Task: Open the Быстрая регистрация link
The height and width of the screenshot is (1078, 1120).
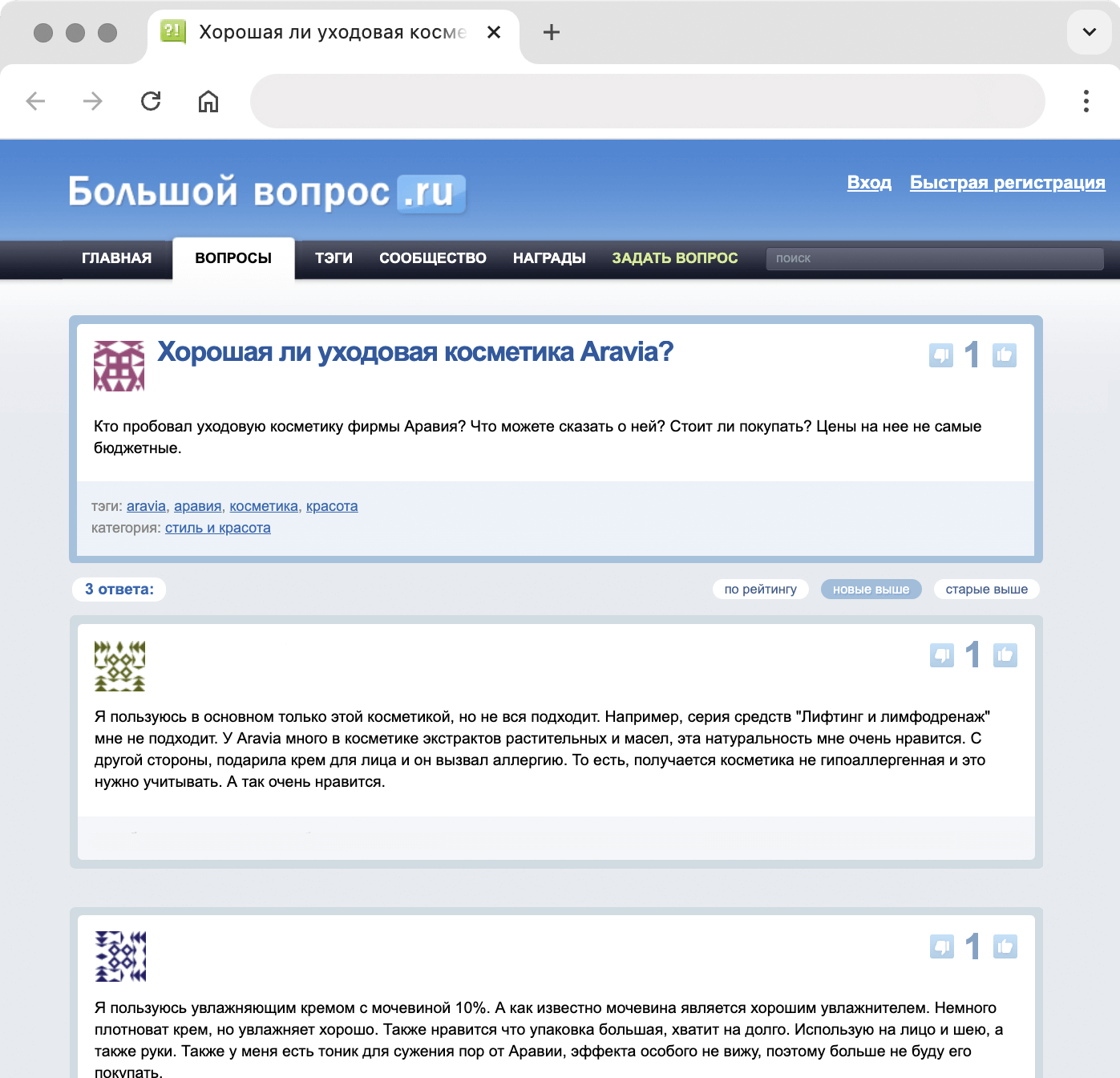Action: click(1008, 183)
